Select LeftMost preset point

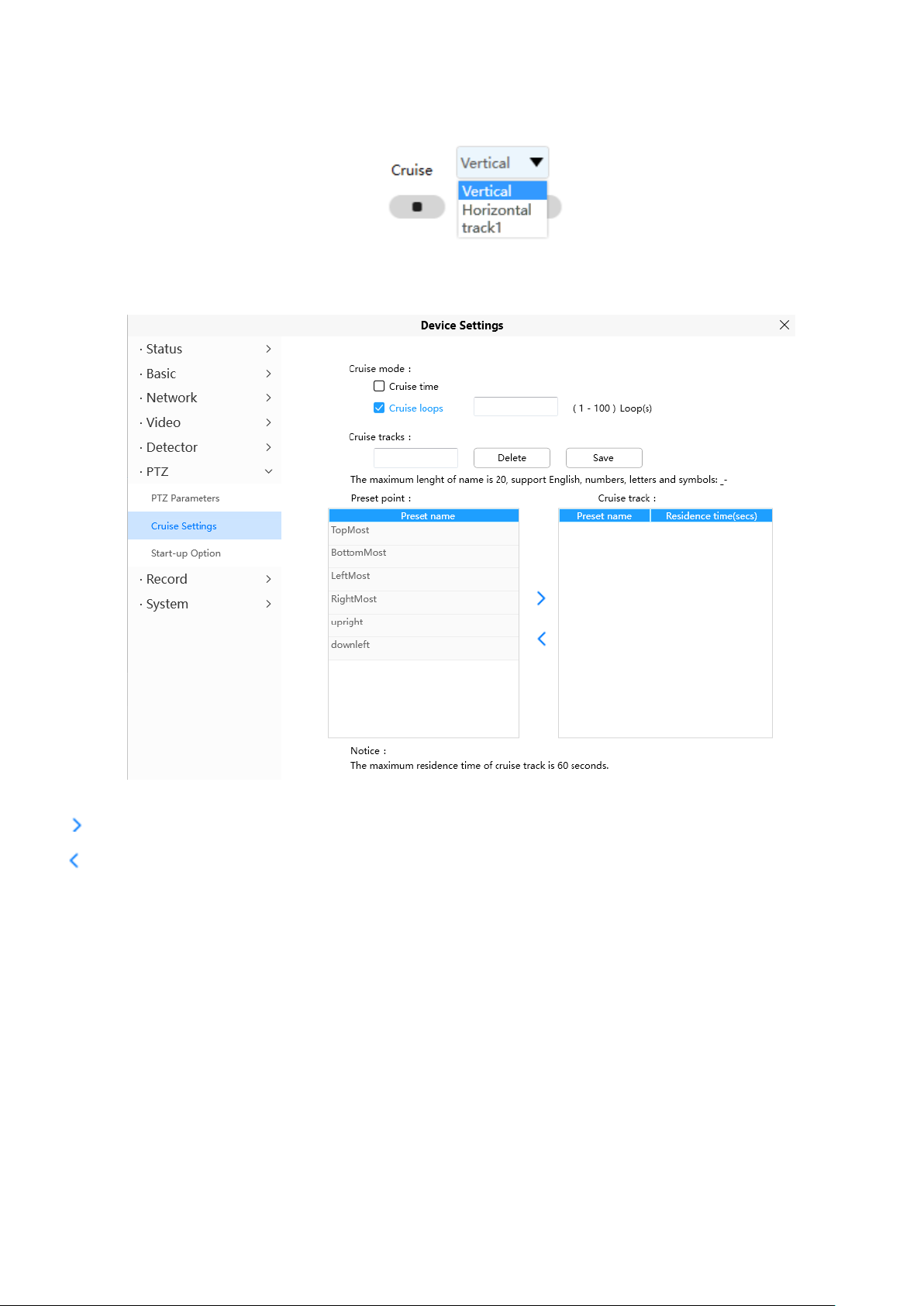tap(423, 579)
